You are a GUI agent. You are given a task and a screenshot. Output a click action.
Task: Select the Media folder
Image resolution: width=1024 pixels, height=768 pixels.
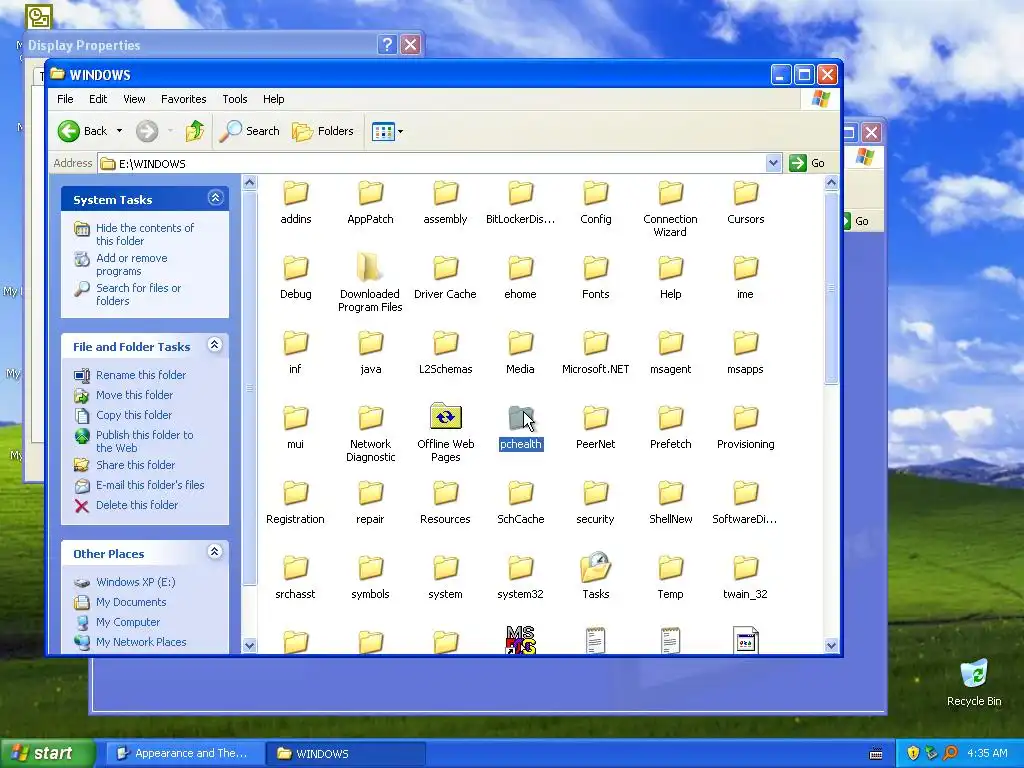[x=520, y=353]
